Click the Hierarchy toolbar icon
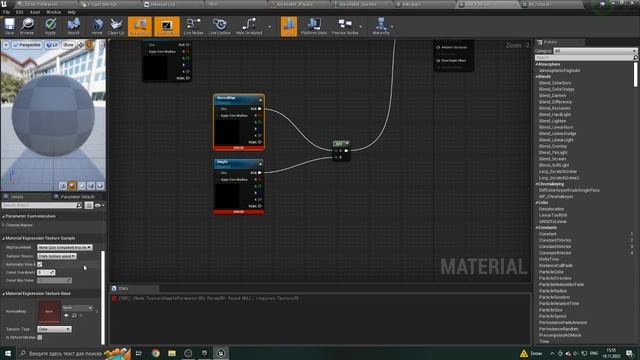Image resolution: width=640 pixels, height=360 pixels. [x=381, y=26]
